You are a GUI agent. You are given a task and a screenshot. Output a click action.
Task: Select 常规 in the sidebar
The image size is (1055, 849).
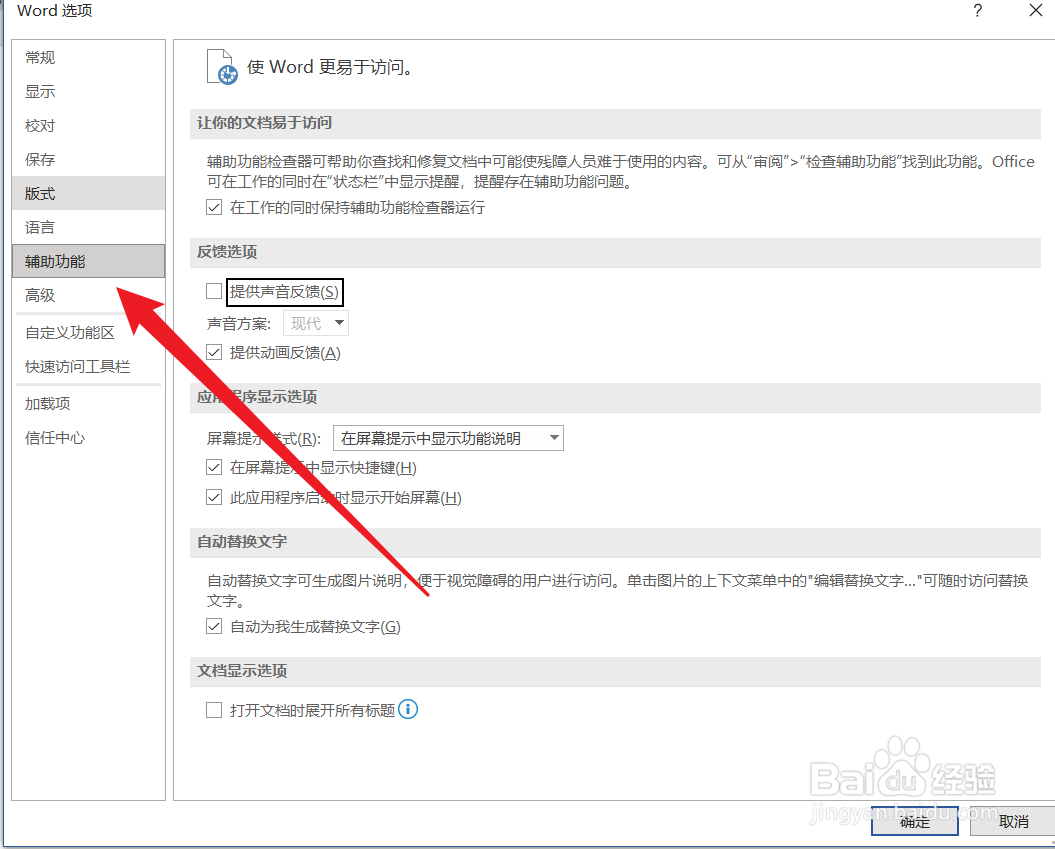(40, 57)
